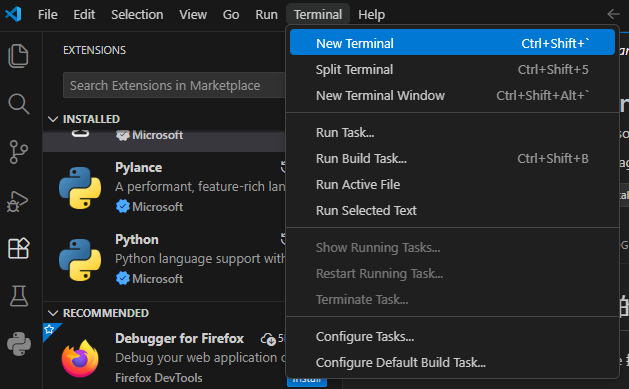Click Restart Running Task... entry

pyautogui.click(x=452, y=274)
